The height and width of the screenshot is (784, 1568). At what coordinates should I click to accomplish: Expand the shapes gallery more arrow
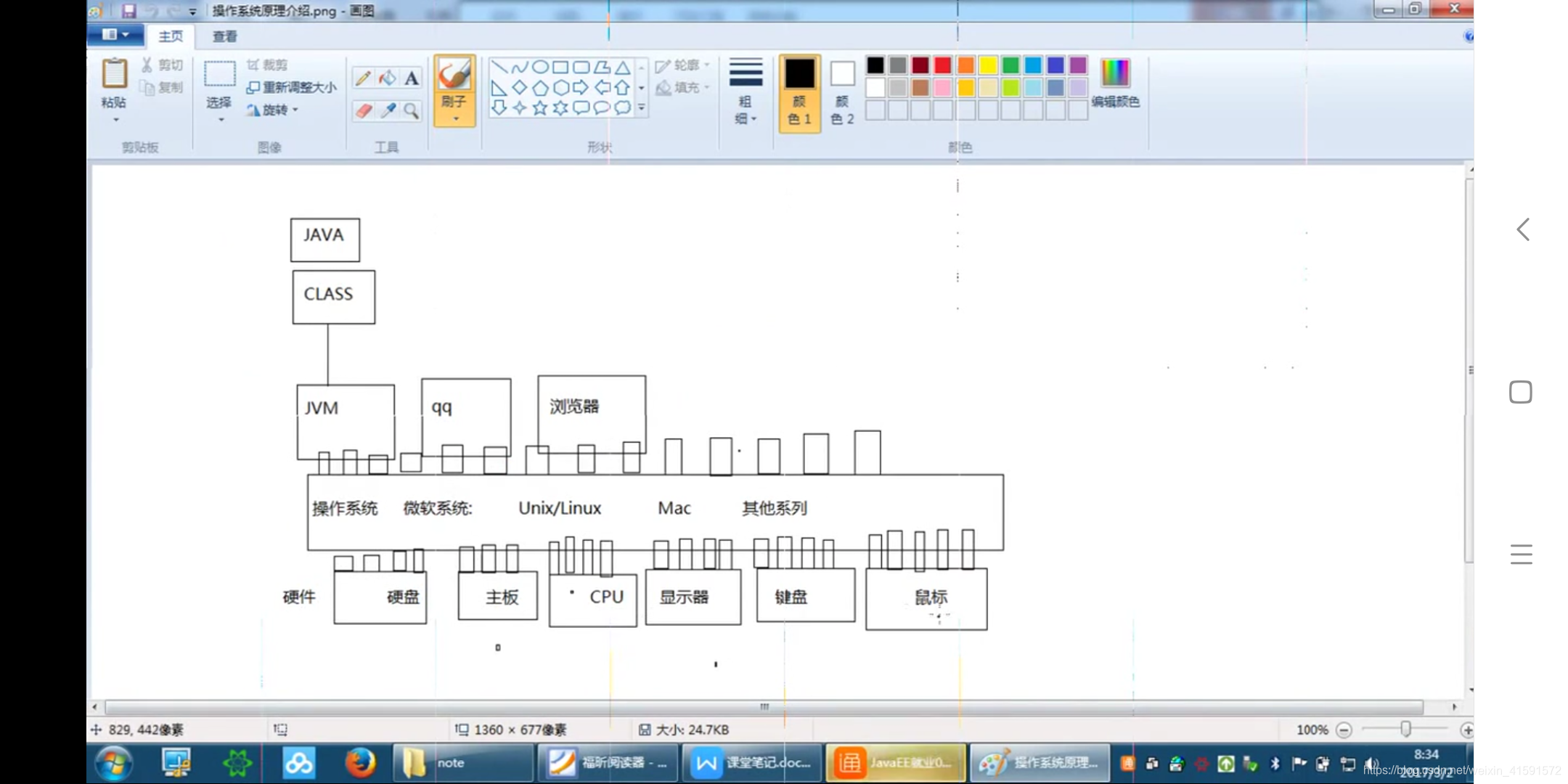(642, 107)
